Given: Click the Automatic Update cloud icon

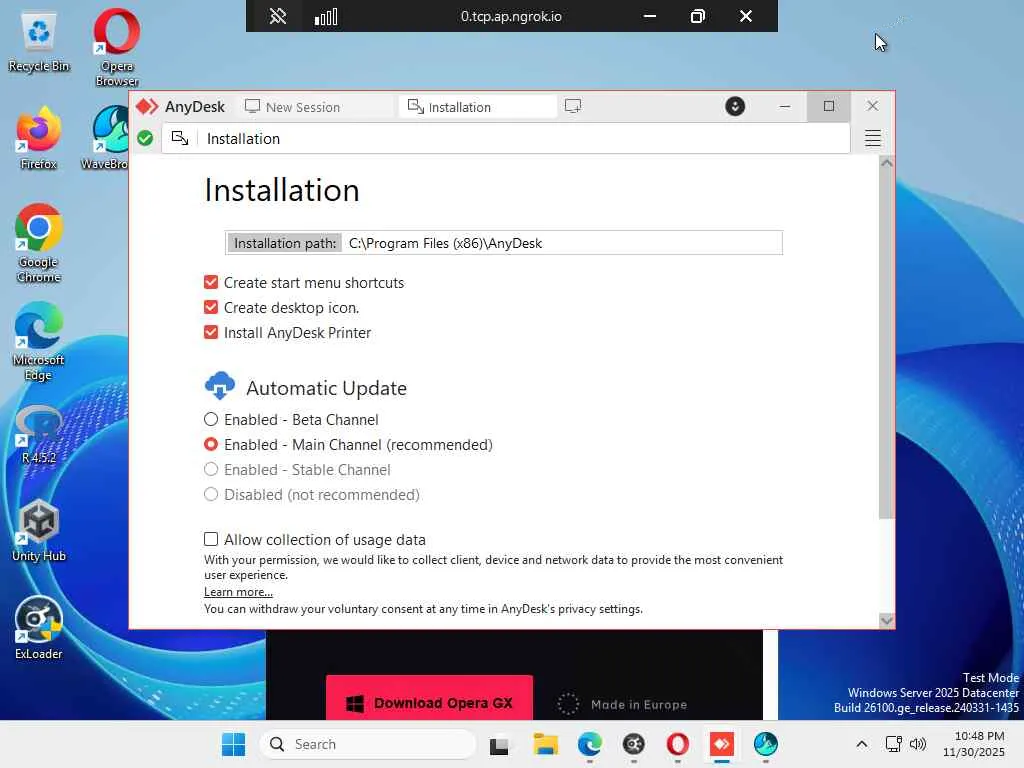Looking at the screenshot, I should coord(220,386).
